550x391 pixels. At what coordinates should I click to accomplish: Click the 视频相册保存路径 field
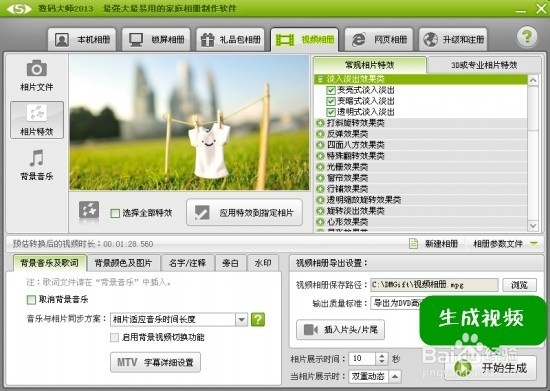(434, 285)
